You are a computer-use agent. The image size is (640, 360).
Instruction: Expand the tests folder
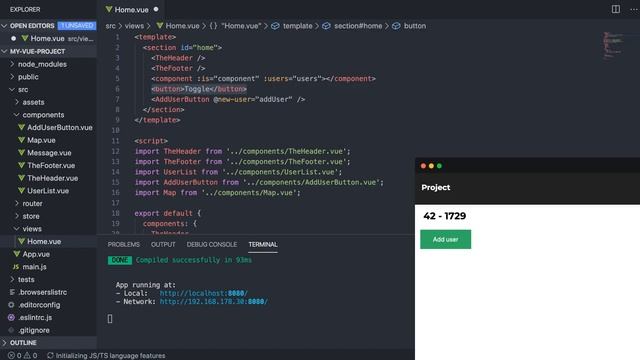pyautogui.click(x=12, y=279)
